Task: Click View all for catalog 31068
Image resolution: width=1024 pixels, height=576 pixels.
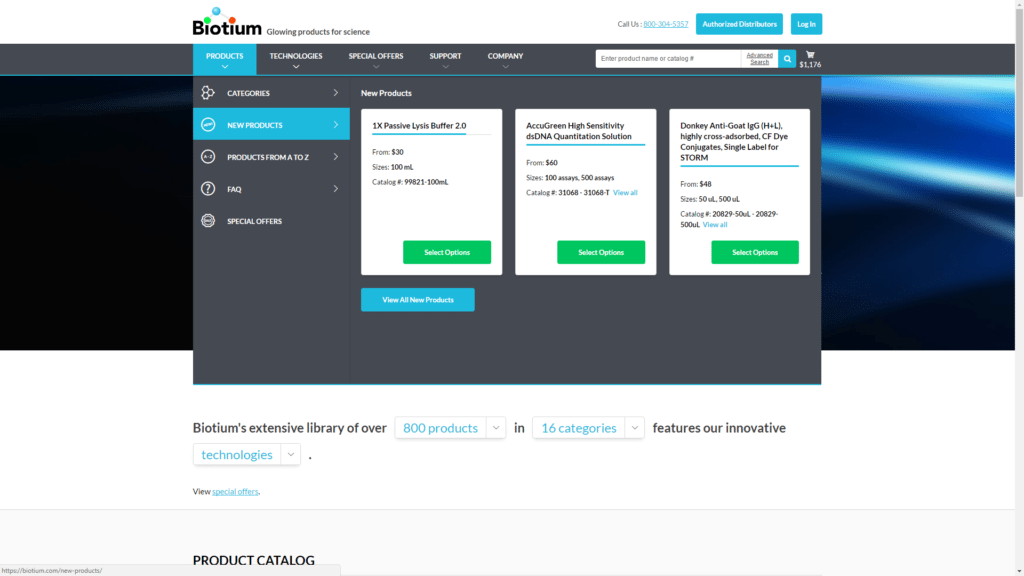Action: coord(625,193)
